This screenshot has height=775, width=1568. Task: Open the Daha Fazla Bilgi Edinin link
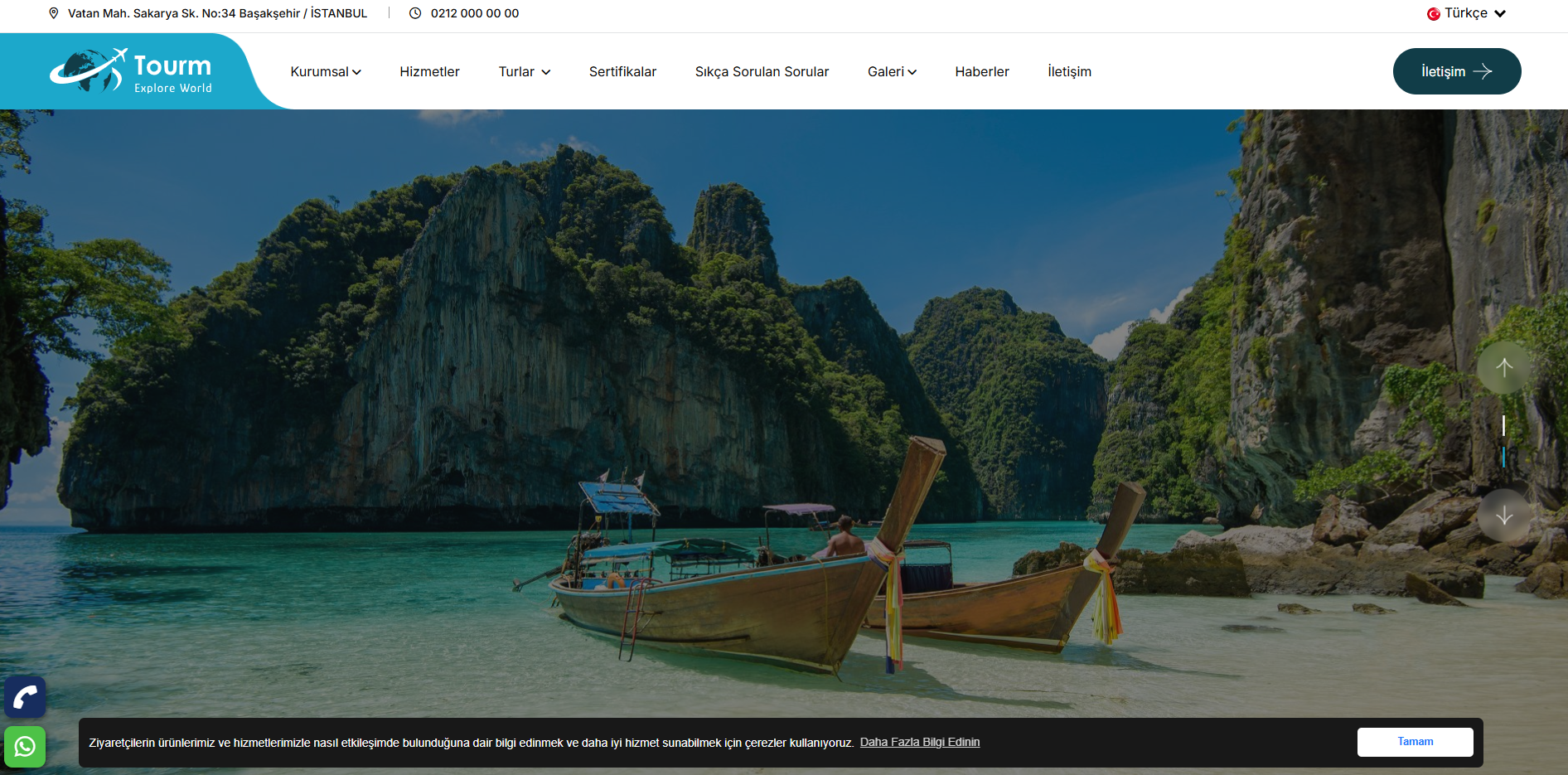[919, 742]
